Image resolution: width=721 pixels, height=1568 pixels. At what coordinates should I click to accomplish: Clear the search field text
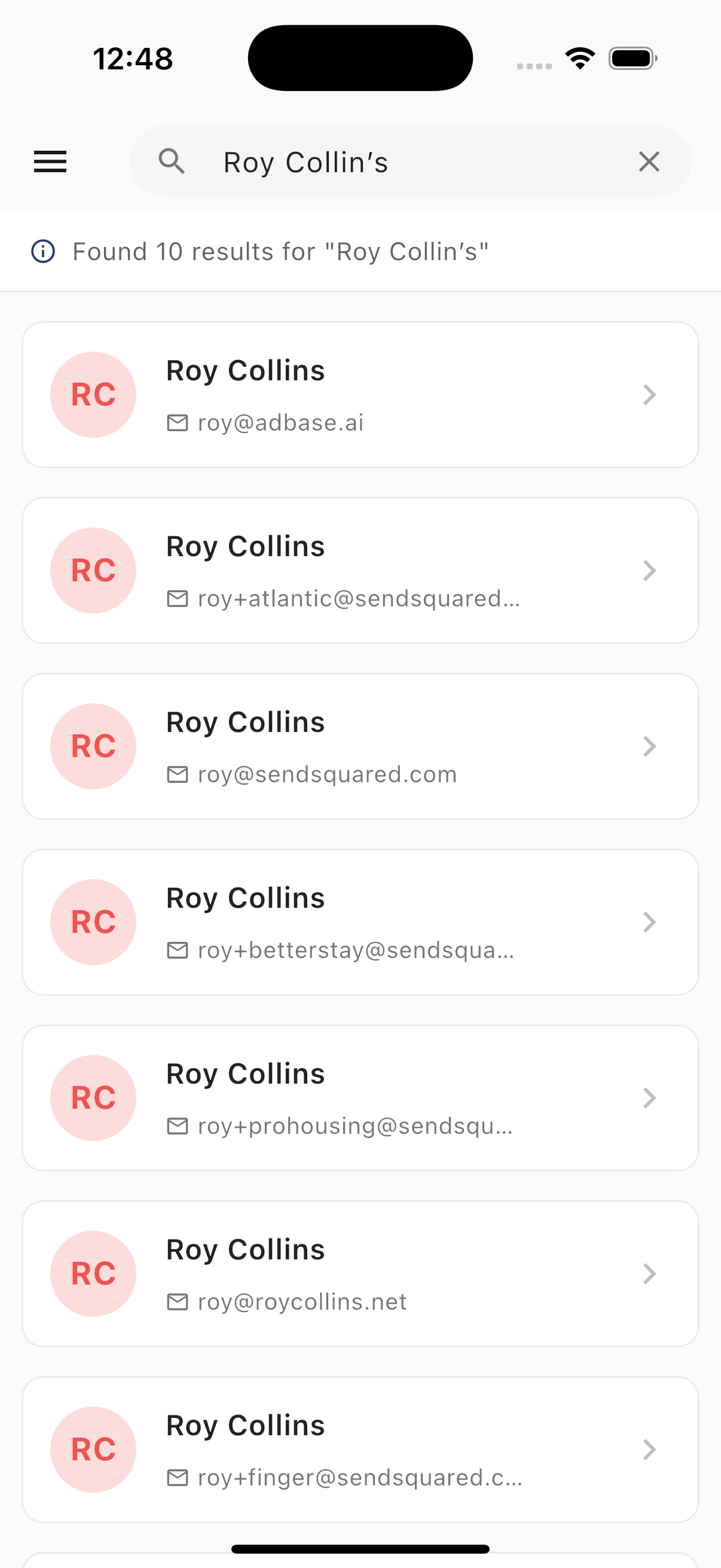tap(649, 162)
